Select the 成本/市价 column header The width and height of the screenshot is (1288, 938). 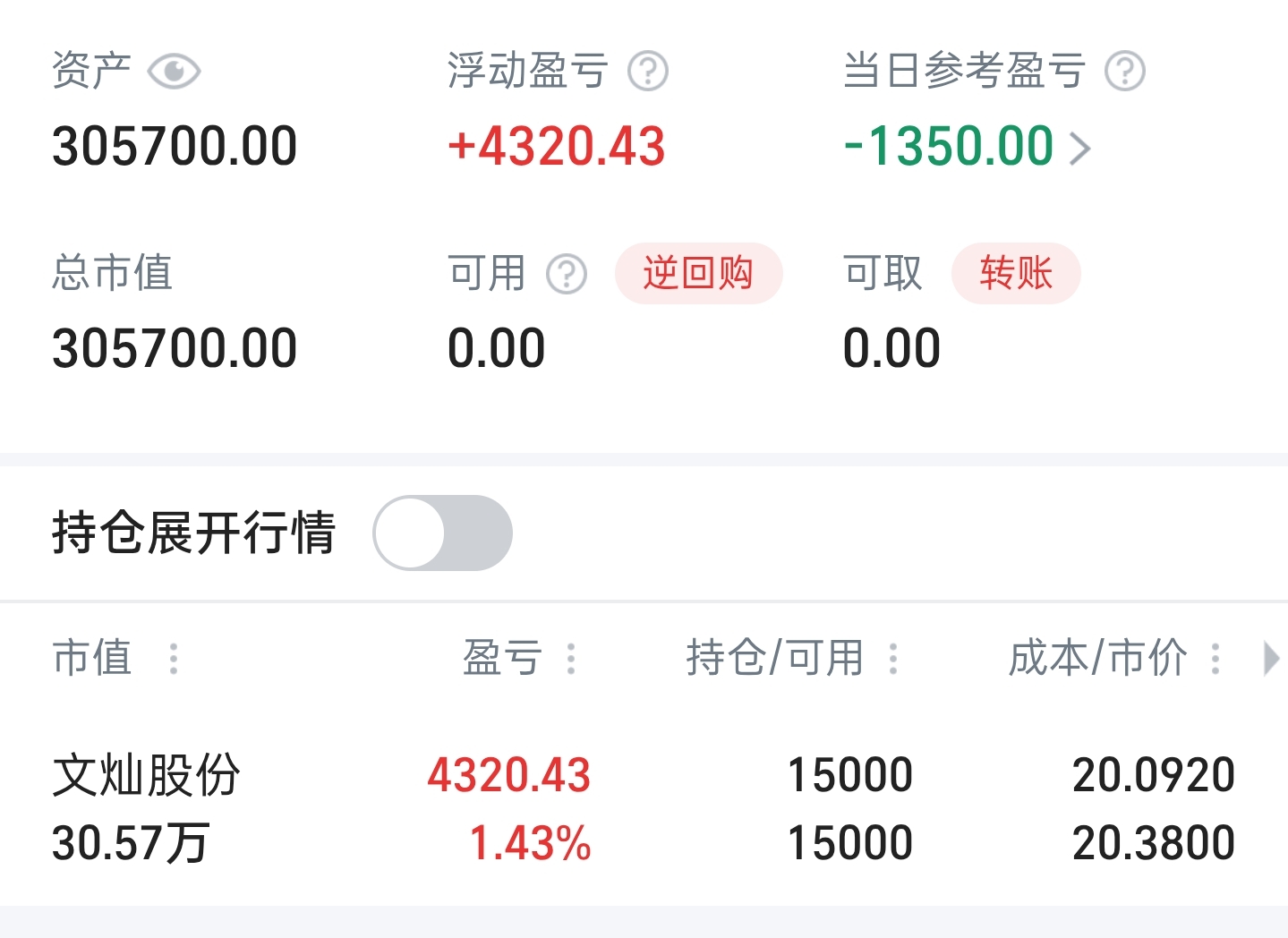[1098, 658]
